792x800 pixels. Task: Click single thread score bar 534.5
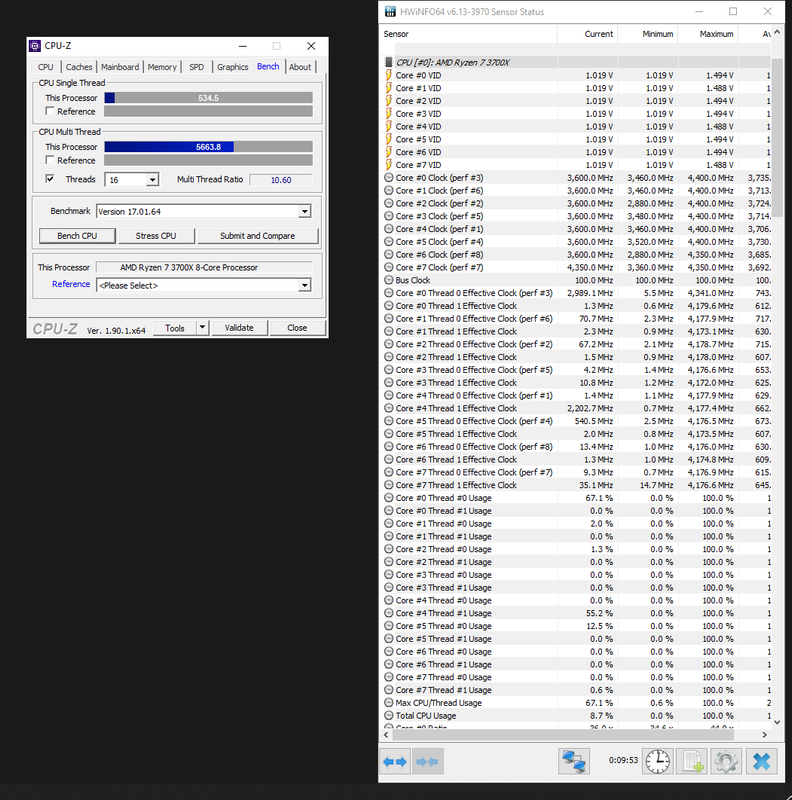[x=208, y=98]
